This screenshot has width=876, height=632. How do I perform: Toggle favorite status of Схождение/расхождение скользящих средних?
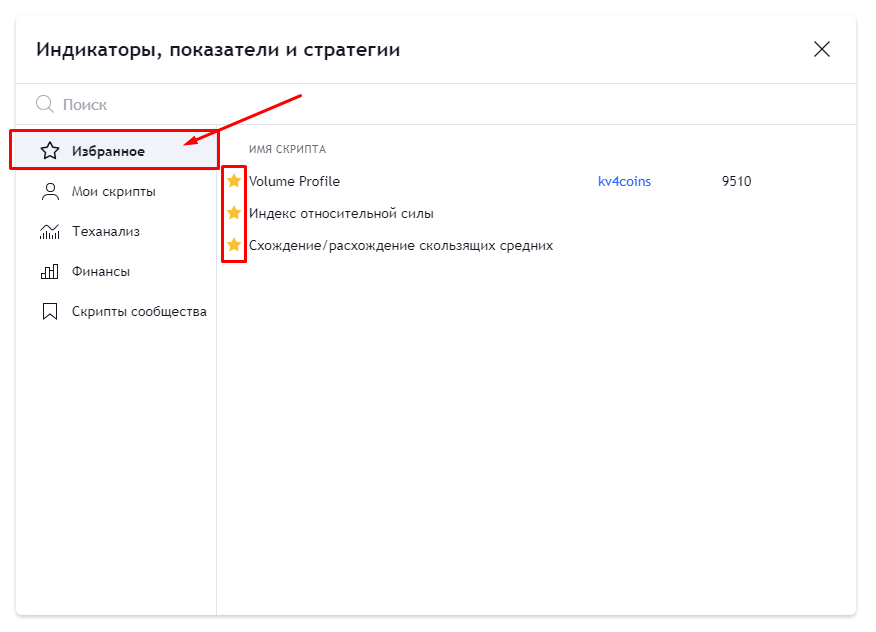[233, 245]
